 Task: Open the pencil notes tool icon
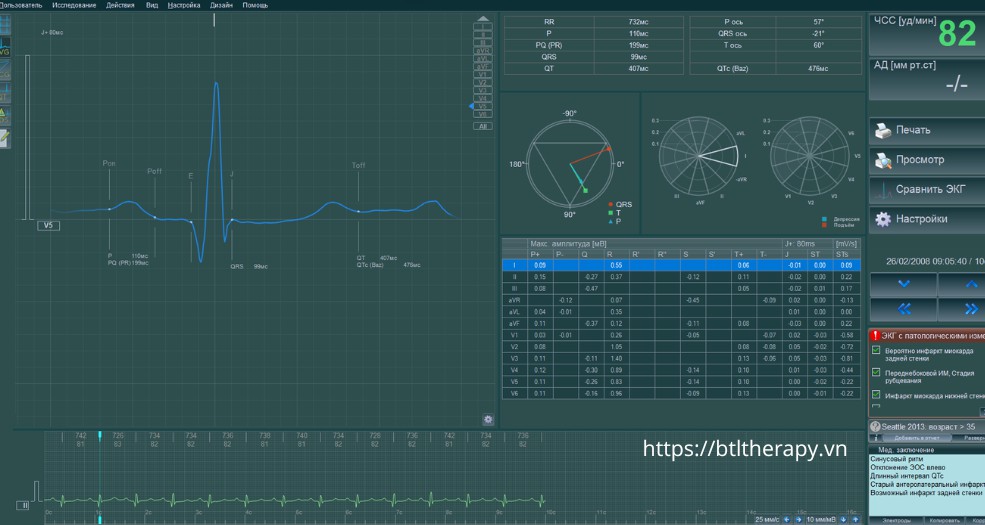coord(4,138)
